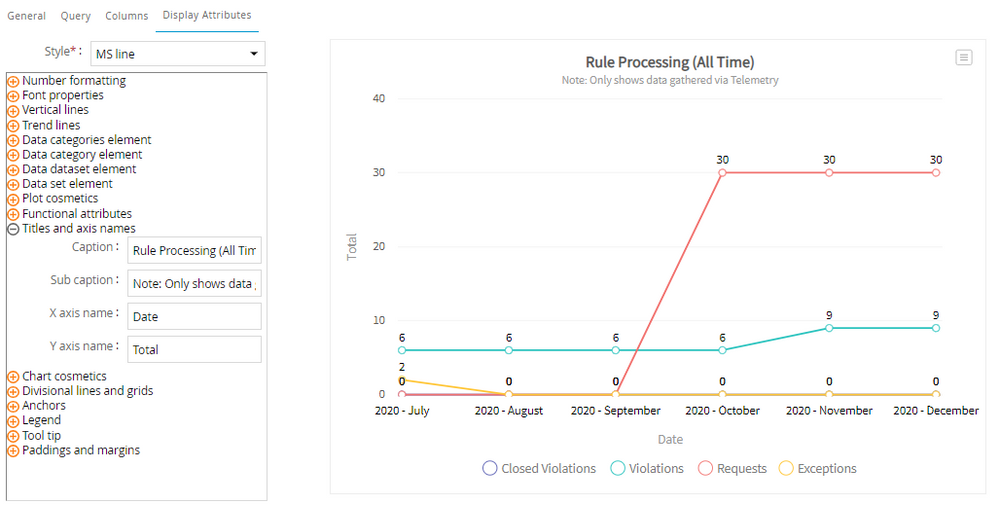Toggle Closed Violations series in legend

(x=538, y=468)
